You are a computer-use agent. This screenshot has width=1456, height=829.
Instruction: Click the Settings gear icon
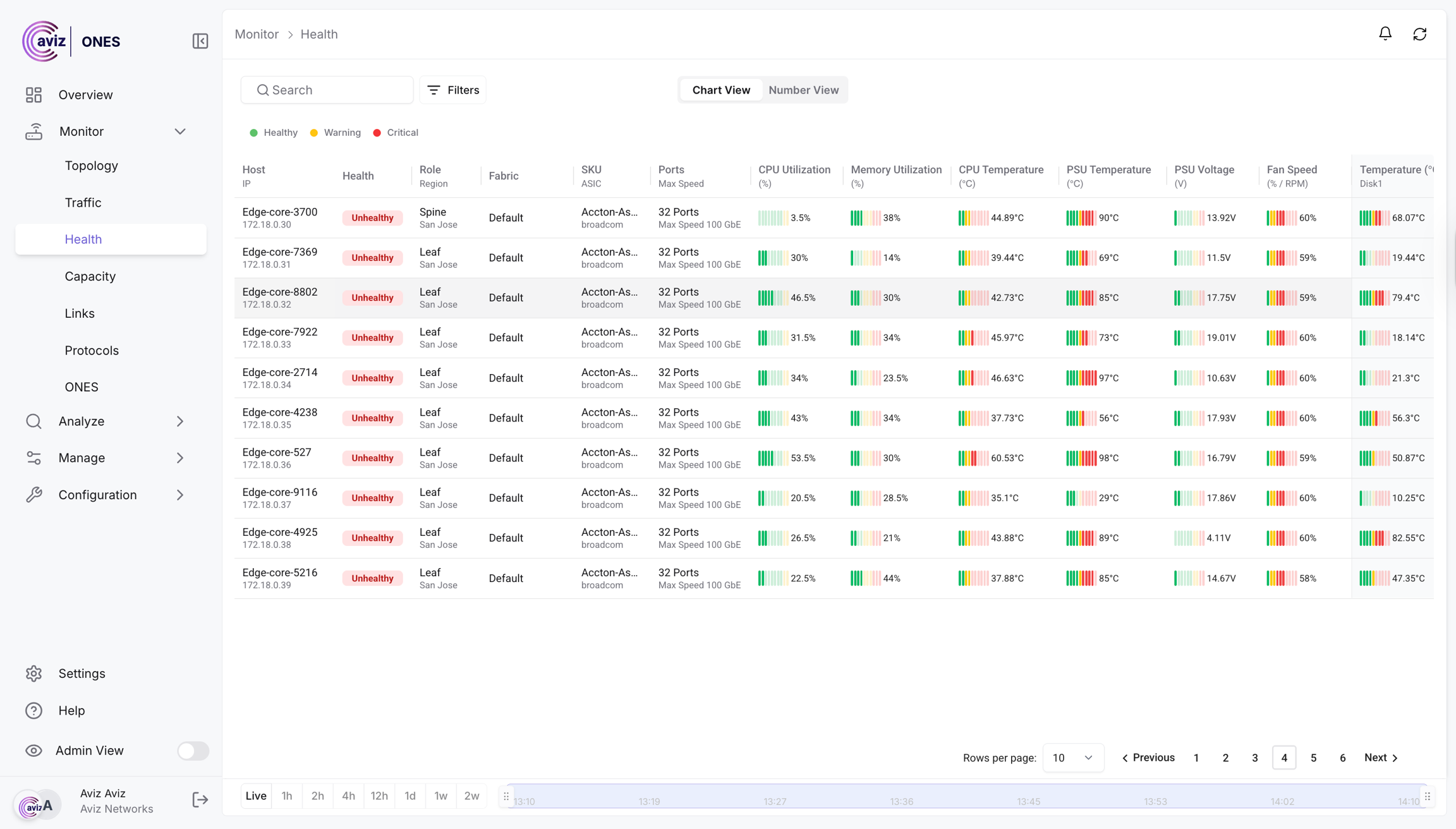point(33,674)
